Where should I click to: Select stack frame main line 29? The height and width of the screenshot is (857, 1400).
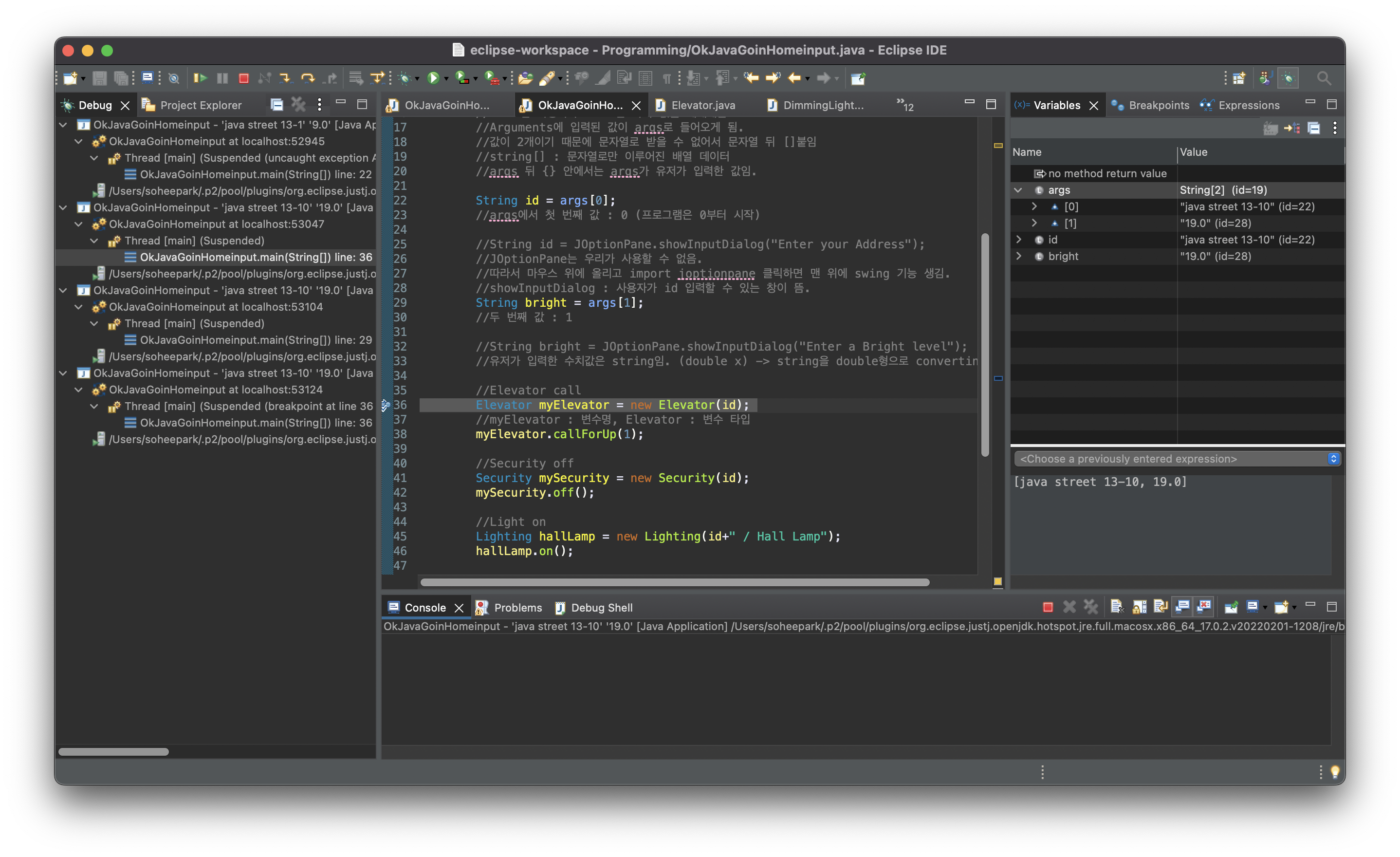coord(256,340)
